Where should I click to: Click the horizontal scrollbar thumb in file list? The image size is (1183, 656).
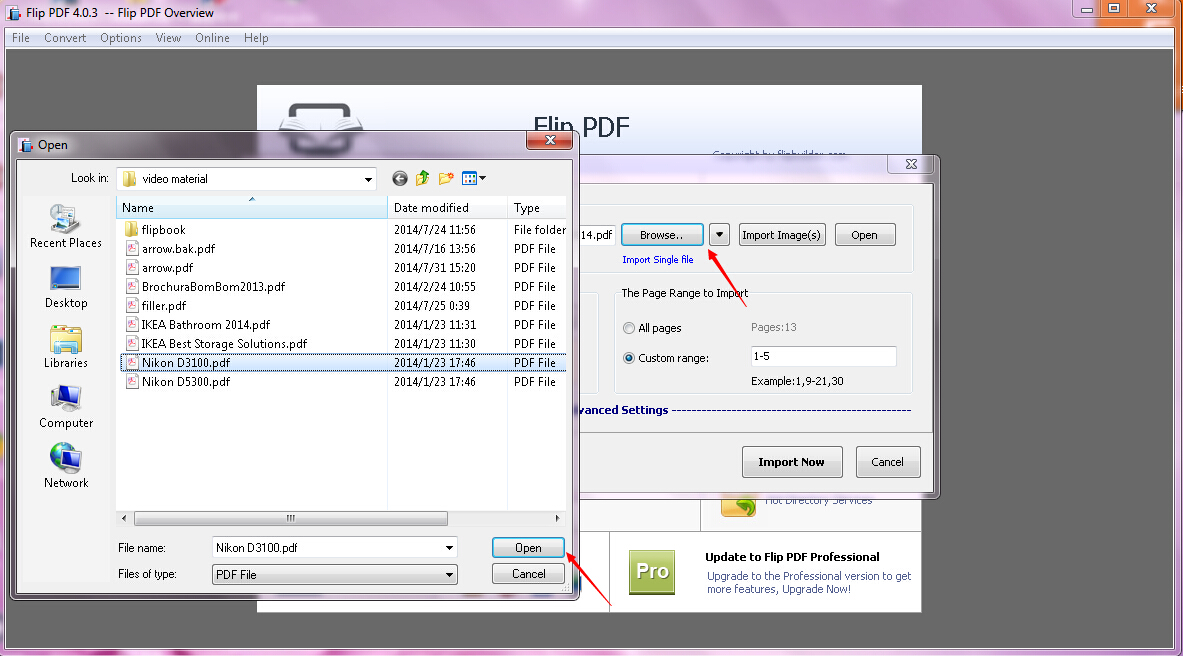[290, 519]
